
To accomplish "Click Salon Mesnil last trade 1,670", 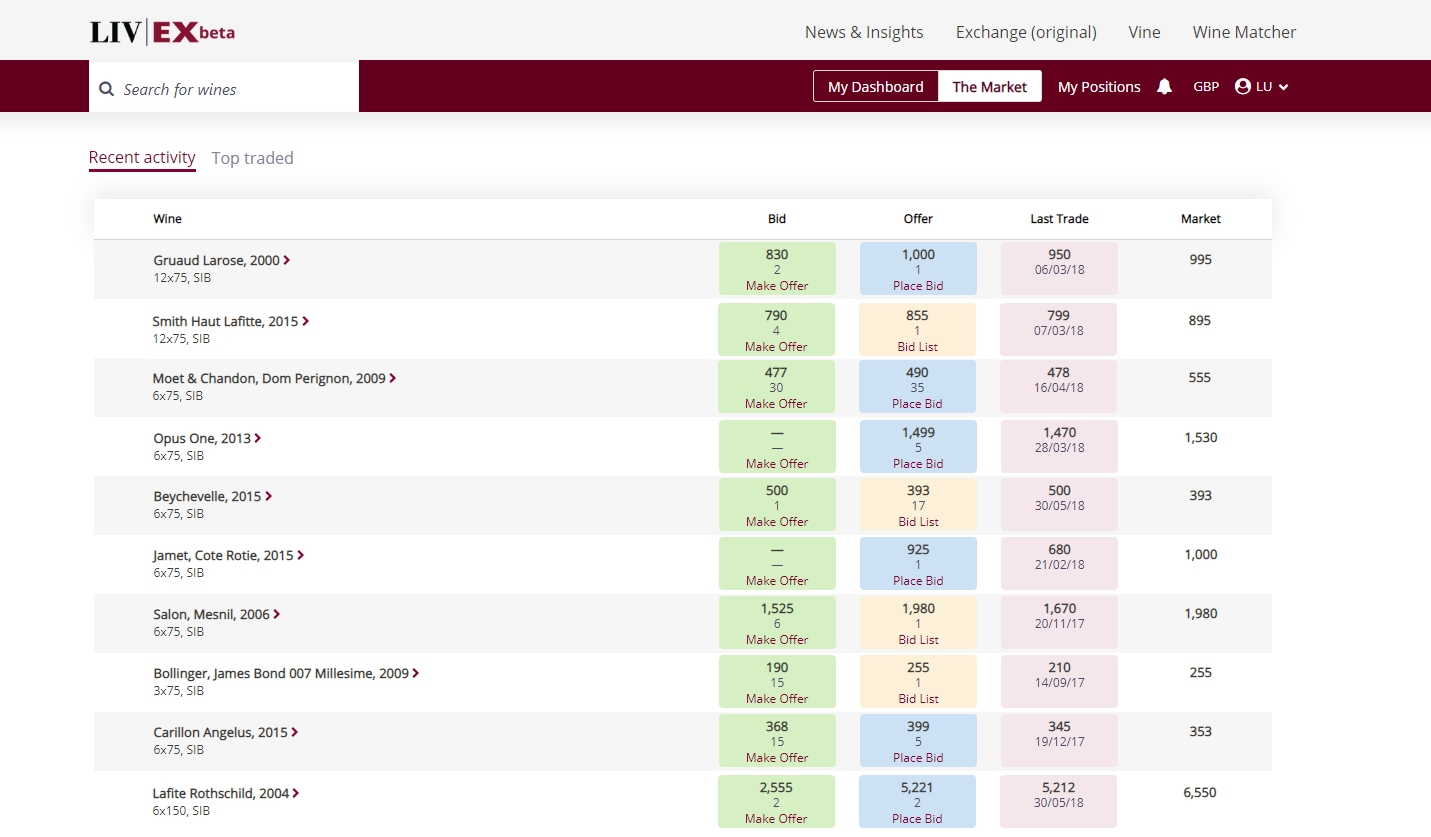I will [x=1059, y=622].
